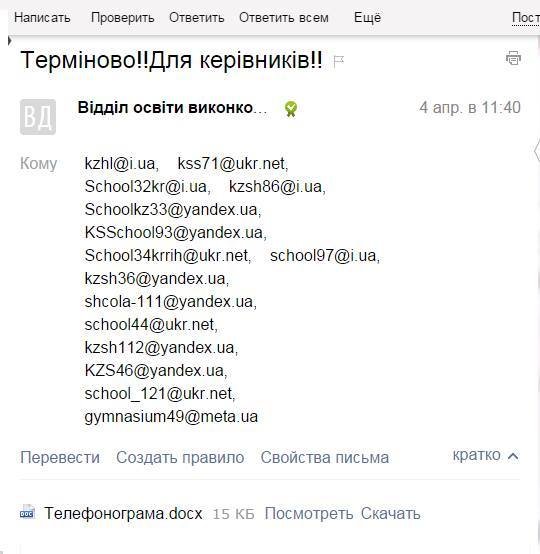Click Проверить to check for mail
The height and width of the screenshot is (554, 540).
pos(123,18)
